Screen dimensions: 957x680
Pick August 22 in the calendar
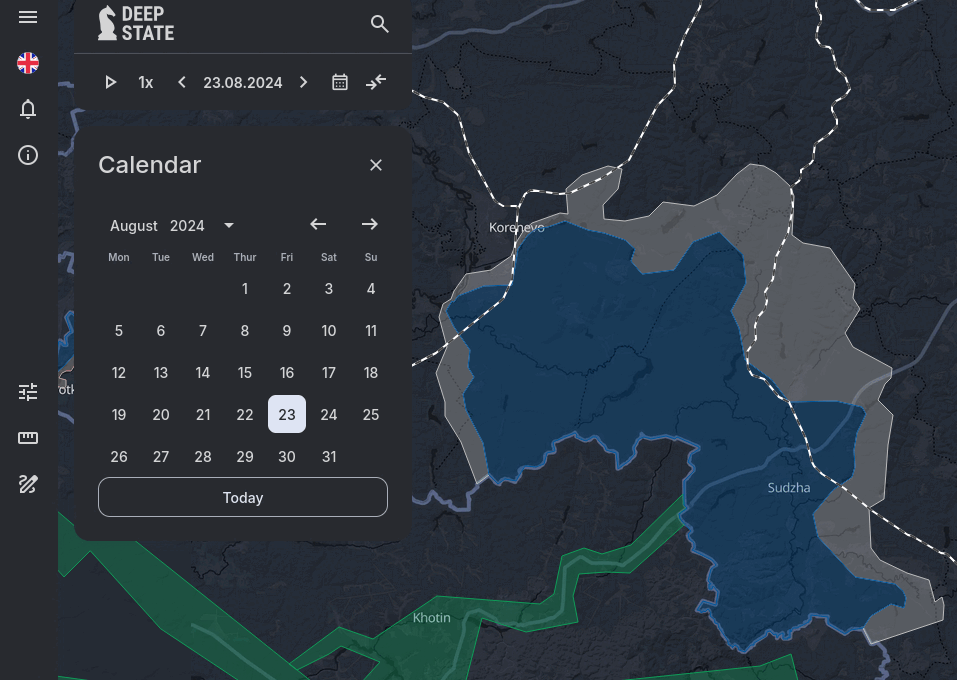pyautogui.click(x=245, y=414)
